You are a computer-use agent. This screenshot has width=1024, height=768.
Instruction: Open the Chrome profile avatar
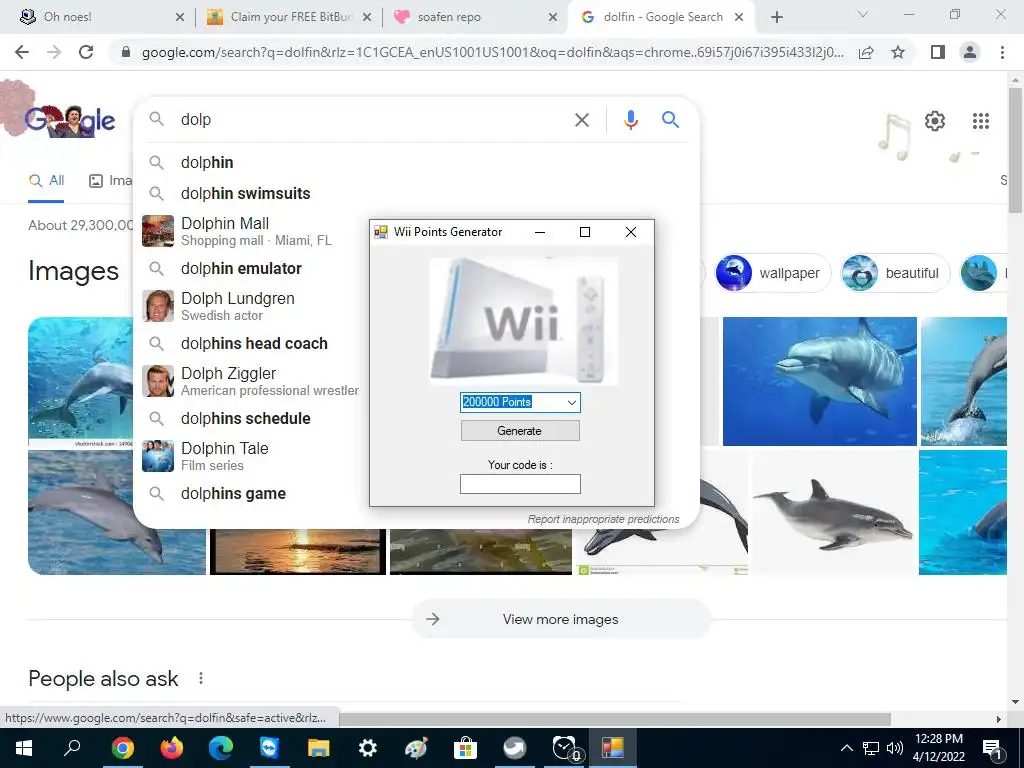(x=970, y=52)
